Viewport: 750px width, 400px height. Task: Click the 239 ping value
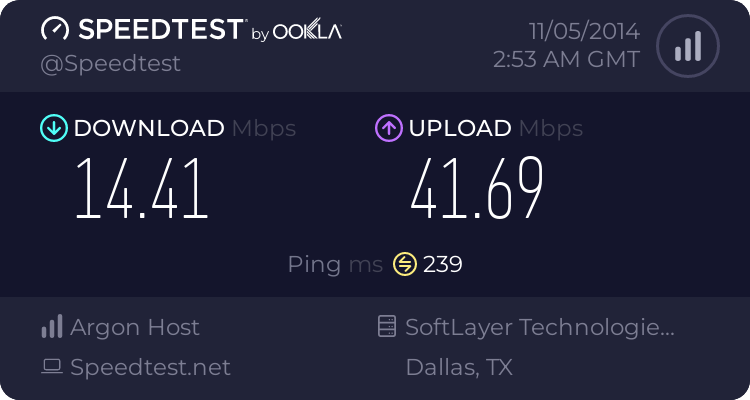pyautogui.click(x=443, y=264)
